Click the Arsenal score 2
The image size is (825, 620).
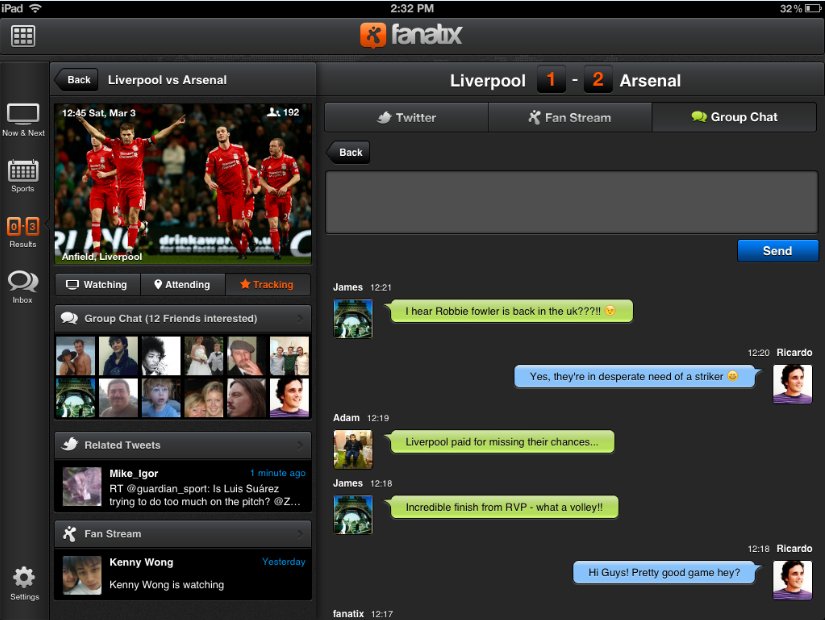coord(598,79)
